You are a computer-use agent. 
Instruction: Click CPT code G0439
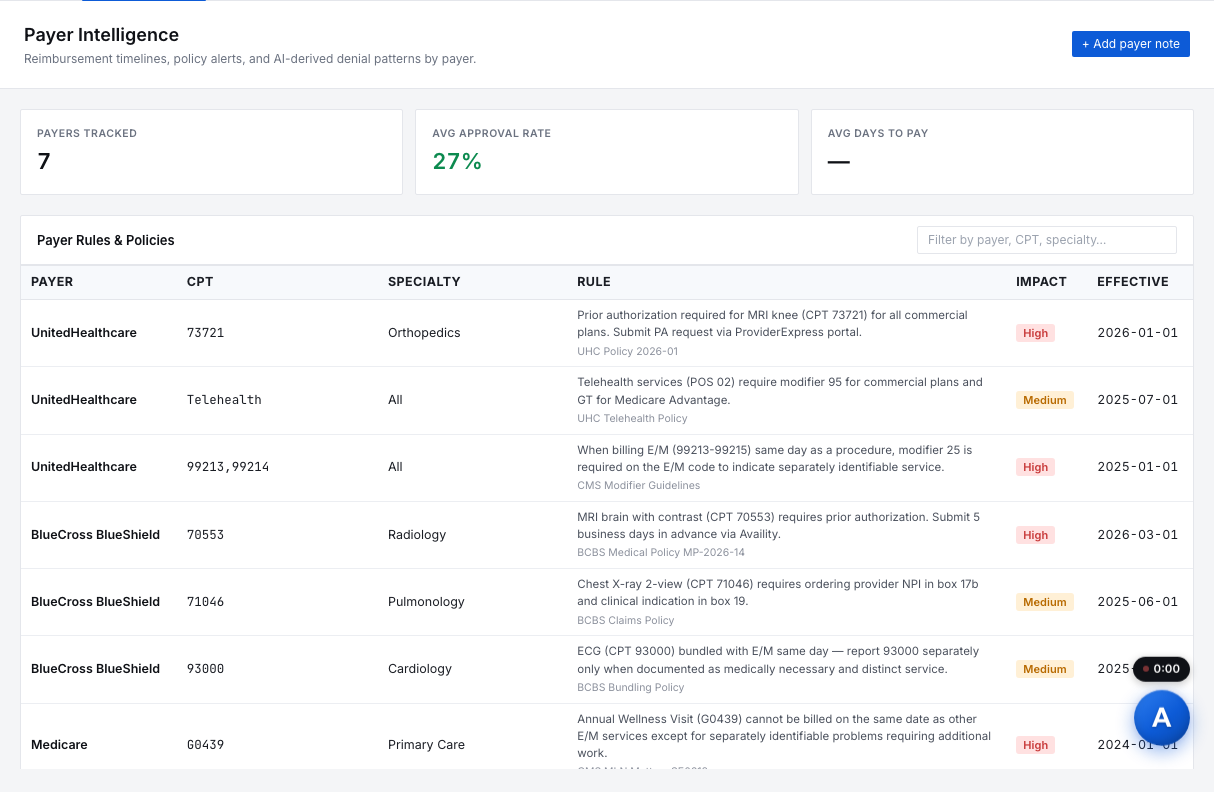click(x=205, y=745)
